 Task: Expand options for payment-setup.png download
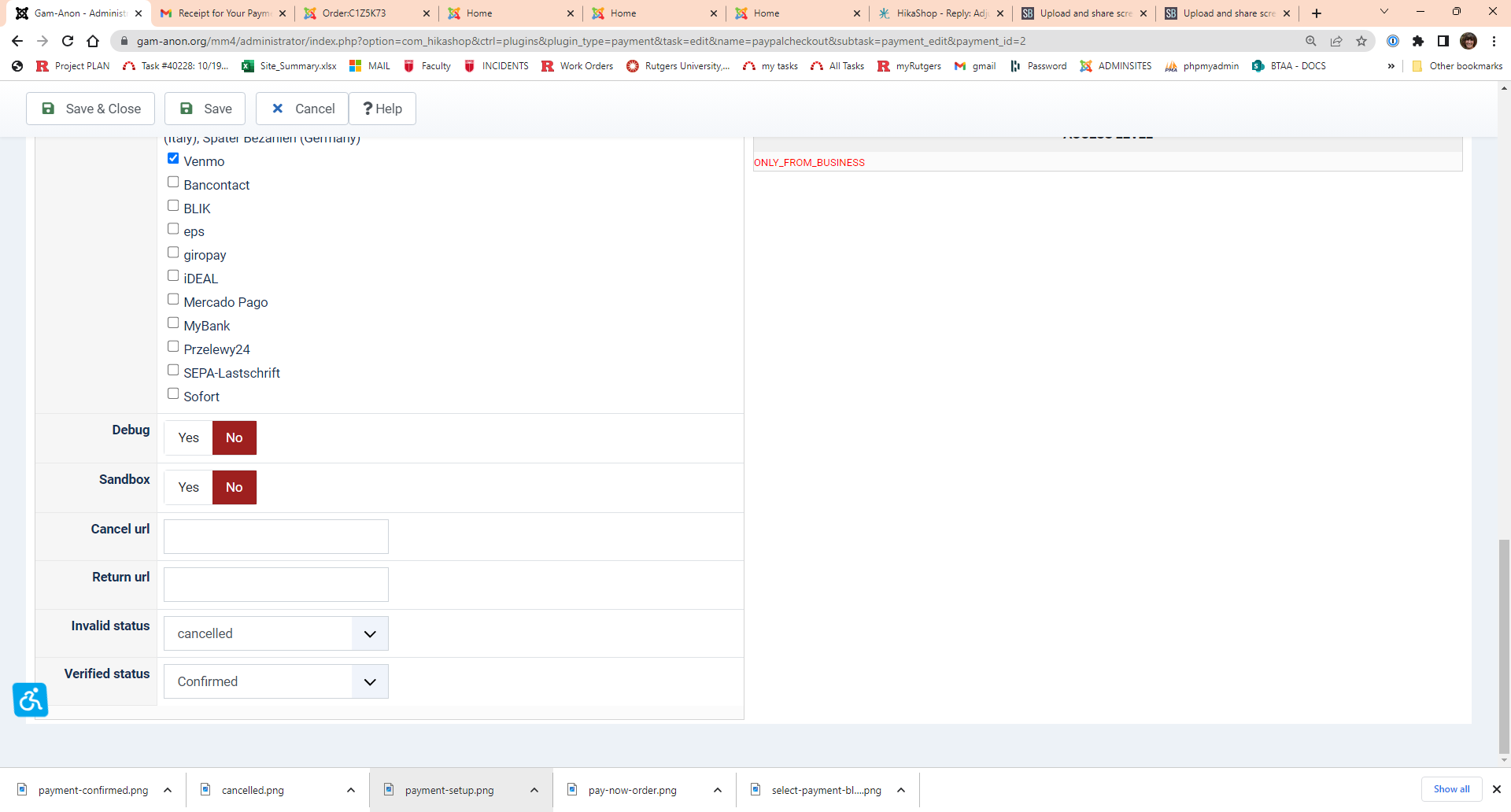click(x=534, y=790)
